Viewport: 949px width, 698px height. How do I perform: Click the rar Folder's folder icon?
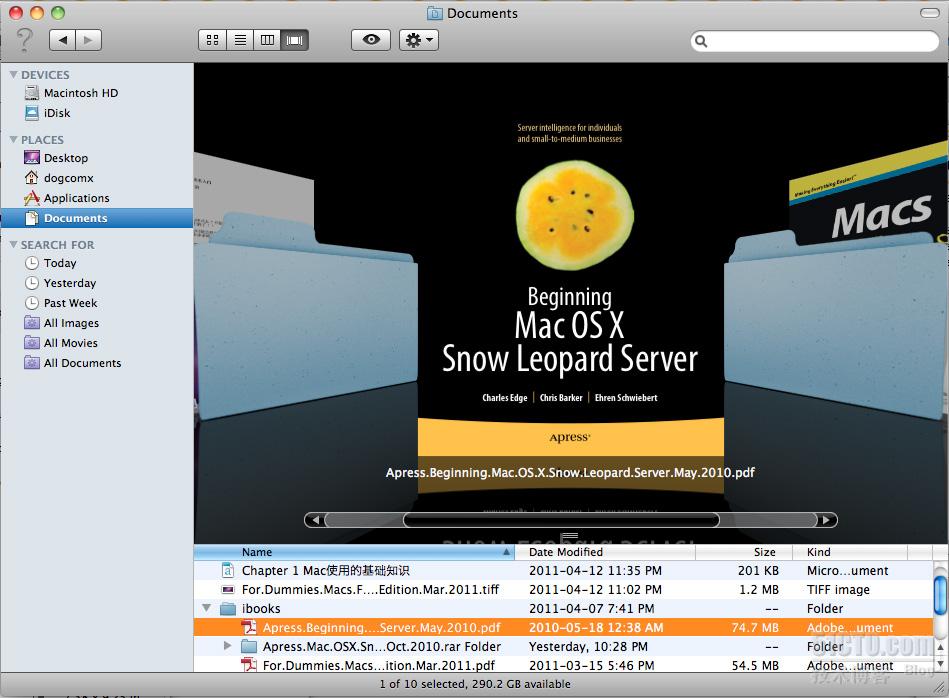pos(249,647)
